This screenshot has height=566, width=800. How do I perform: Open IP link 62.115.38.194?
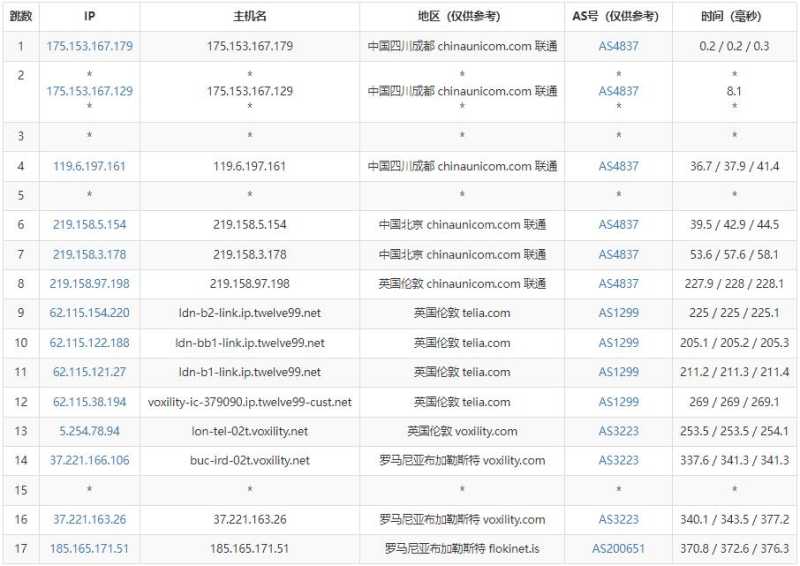89,402
